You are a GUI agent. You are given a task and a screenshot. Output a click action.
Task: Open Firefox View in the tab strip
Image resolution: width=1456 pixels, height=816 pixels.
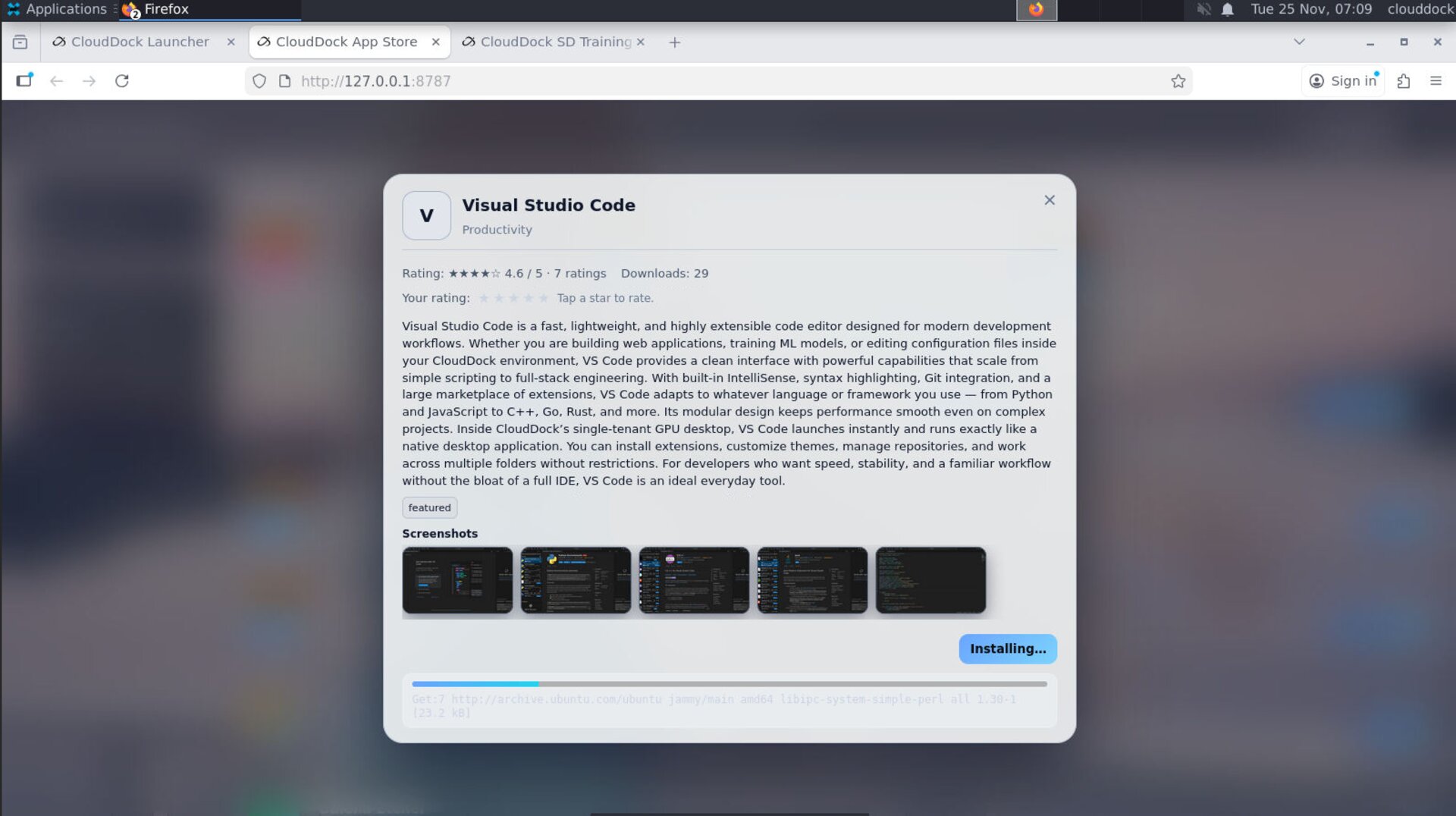20,42
